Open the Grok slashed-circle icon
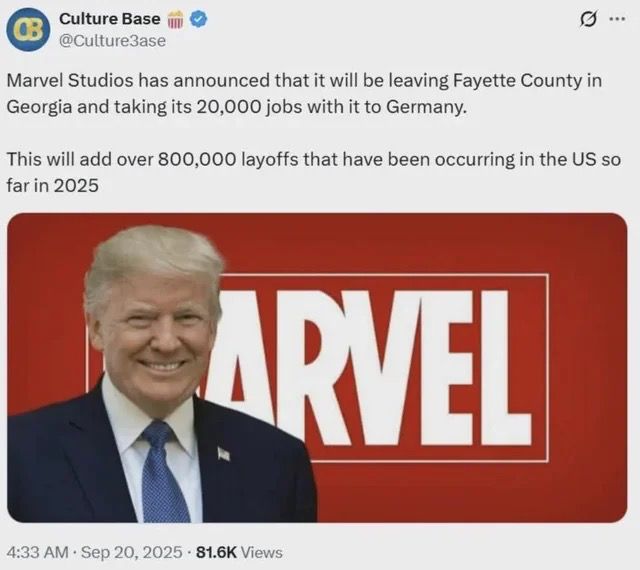 click(590, 20)
